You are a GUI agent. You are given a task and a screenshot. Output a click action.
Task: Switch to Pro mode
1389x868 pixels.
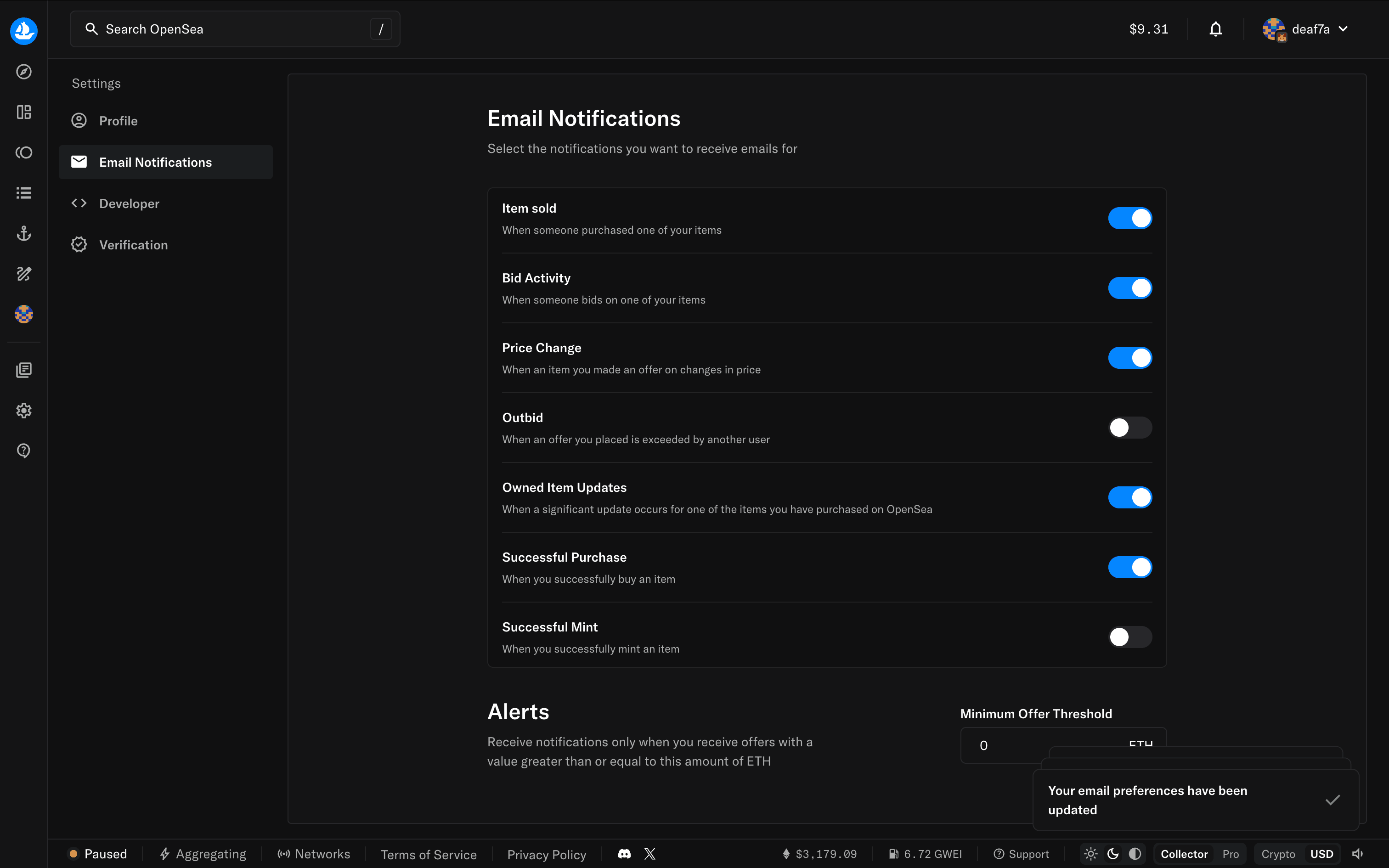pyautogui.click(x=1230, y=854)
